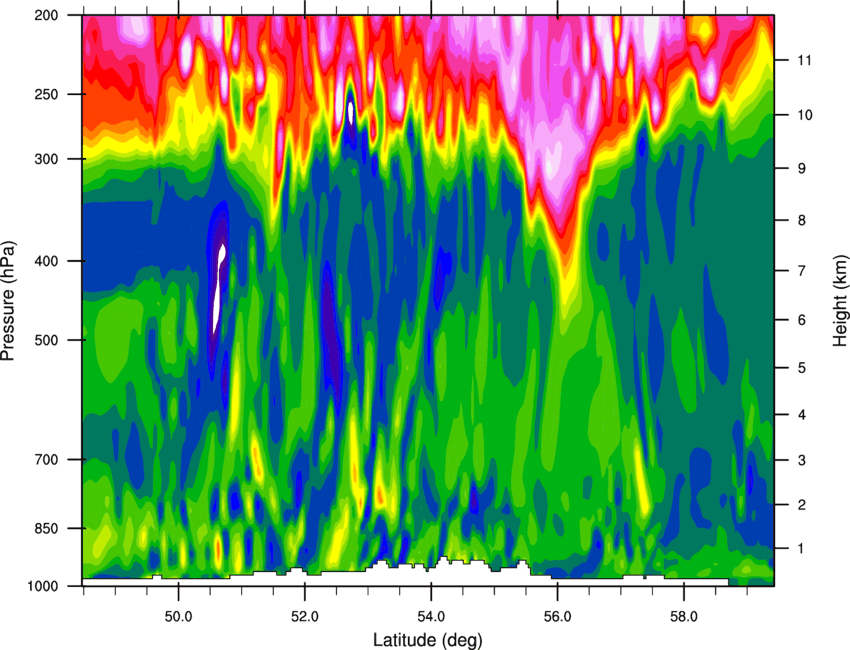Pick the 9 km height label
The width and height of the screenshot is (850, 650).
pyautogui.click(x=802, y=168)
